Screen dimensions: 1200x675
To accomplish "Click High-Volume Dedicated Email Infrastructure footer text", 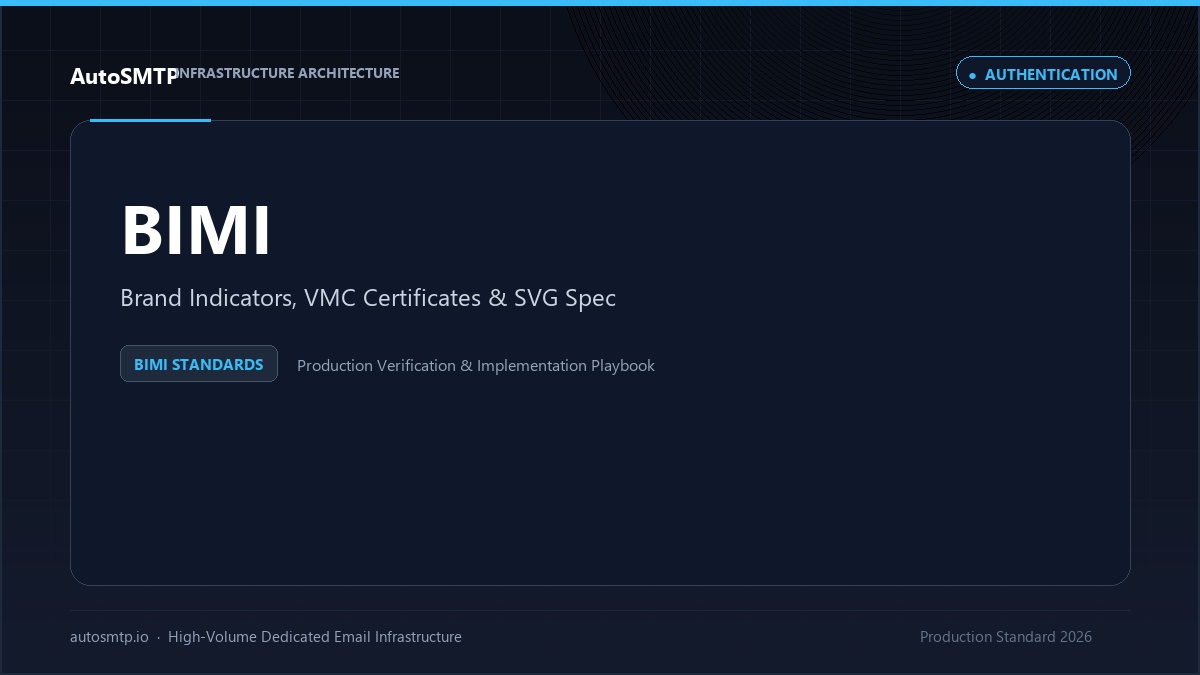I will coord(315,637).
